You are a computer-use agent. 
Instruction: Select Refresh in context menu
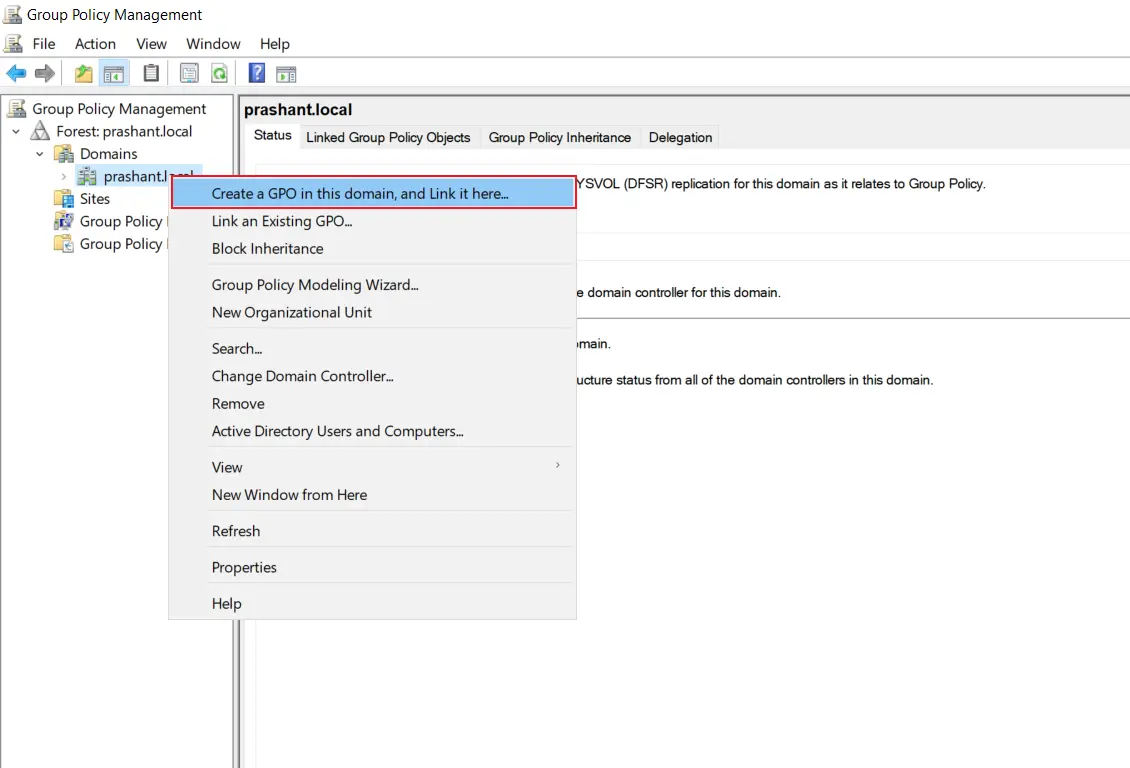click(373, 531)
